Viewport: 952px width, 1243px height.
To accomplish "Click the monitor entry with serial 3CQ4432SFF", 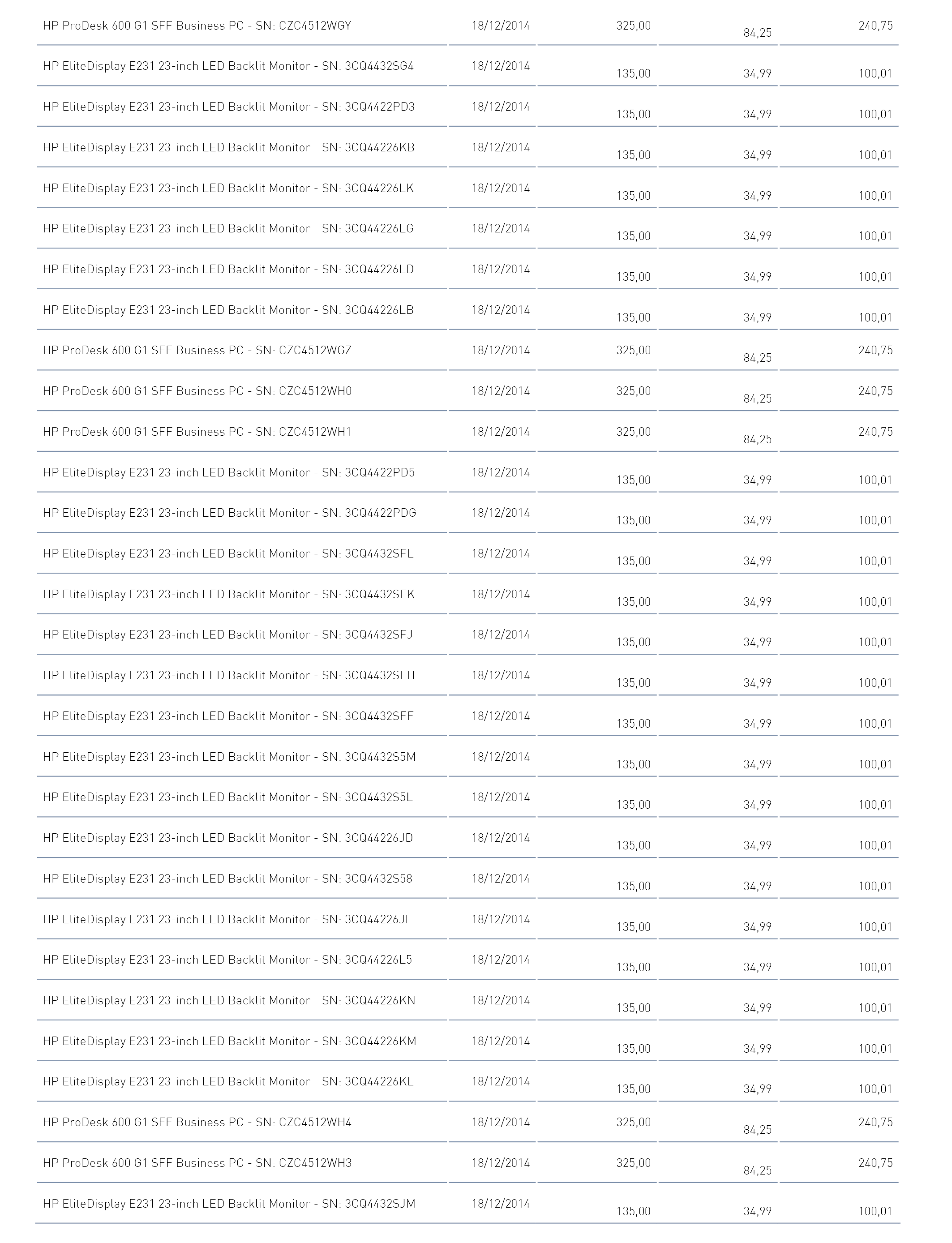I will click(x=228, y=717).
